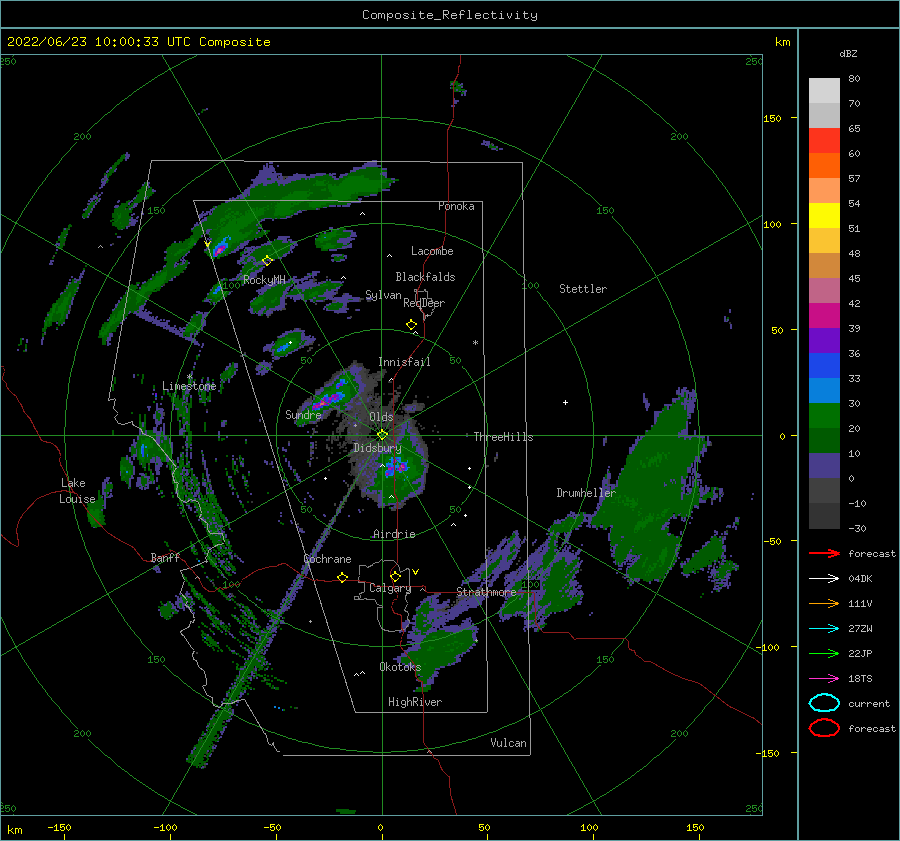Click the Vulcan town label
Image resolution: width=900 pixels, height=841 pixels.
coord(508,742)
